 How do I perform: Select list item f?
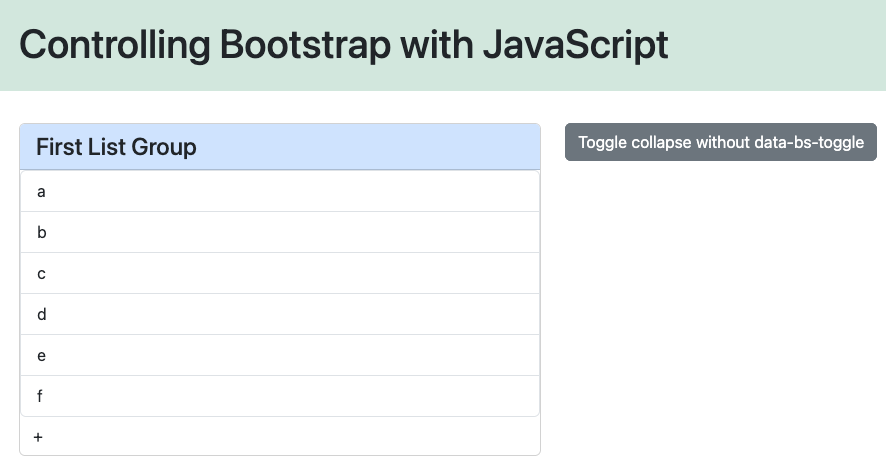coord(40,396)
